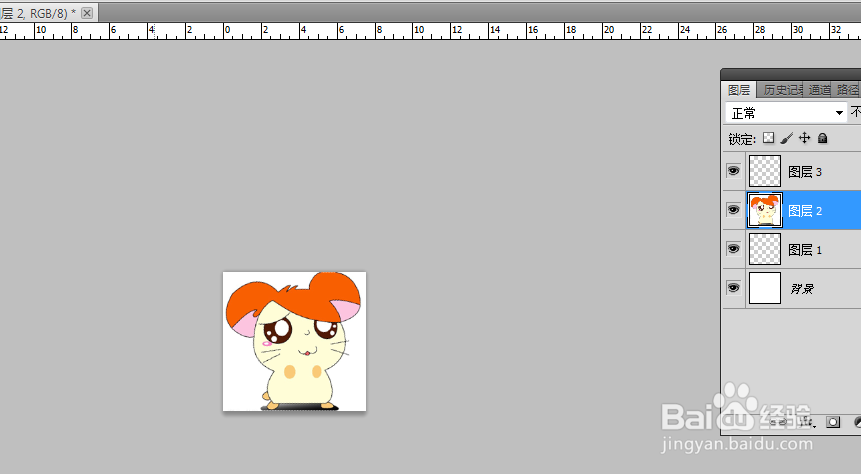Hide 图层 3 using its eye icon

[x=733, y=171]
